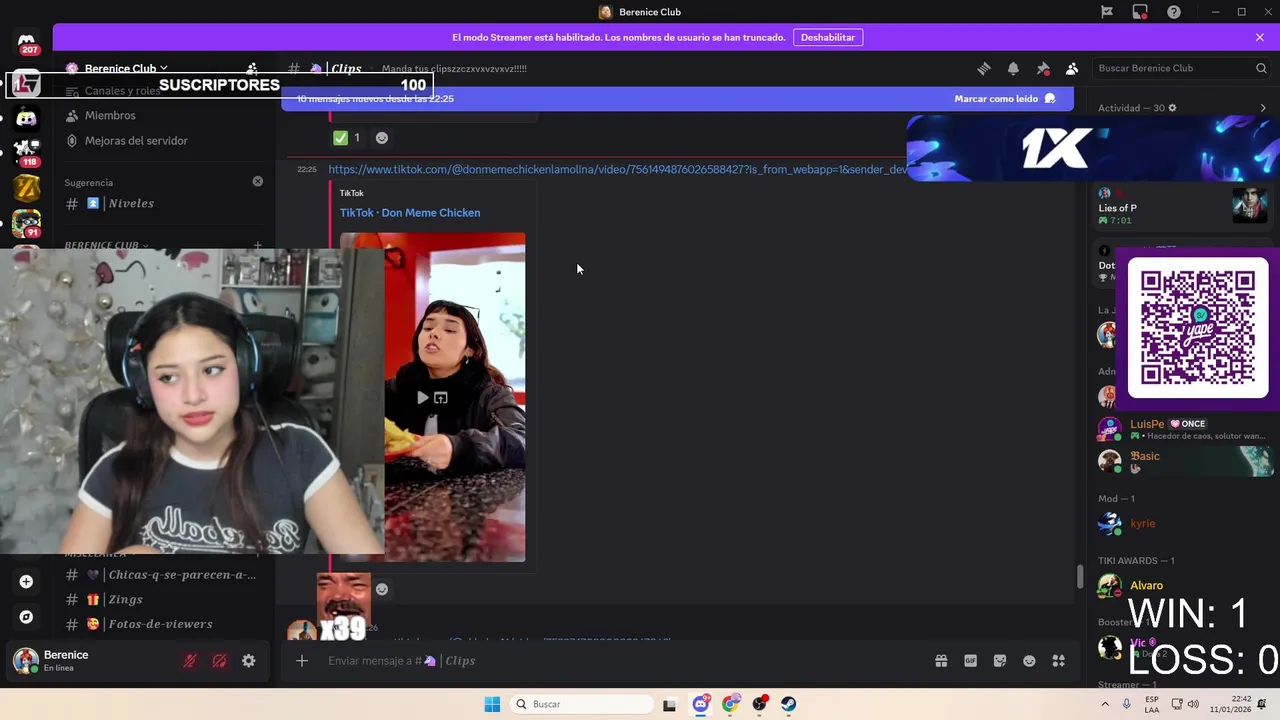Click the Deshabilitar streamer mode button

828,37
